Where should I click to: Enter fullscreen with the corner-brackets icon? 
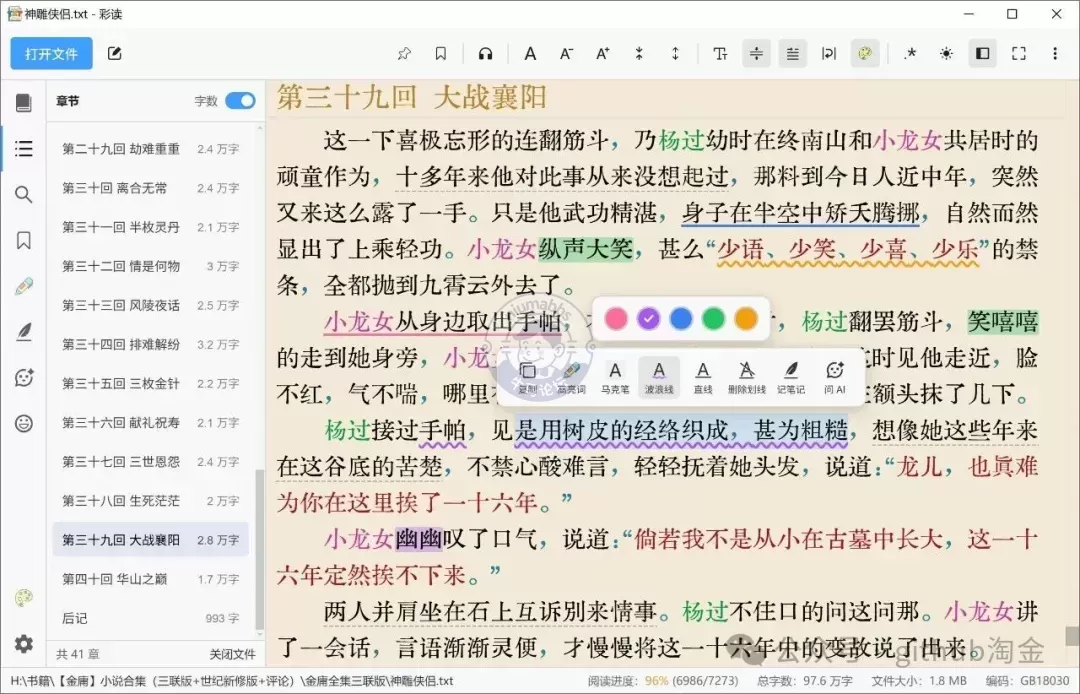point(1019,54)
